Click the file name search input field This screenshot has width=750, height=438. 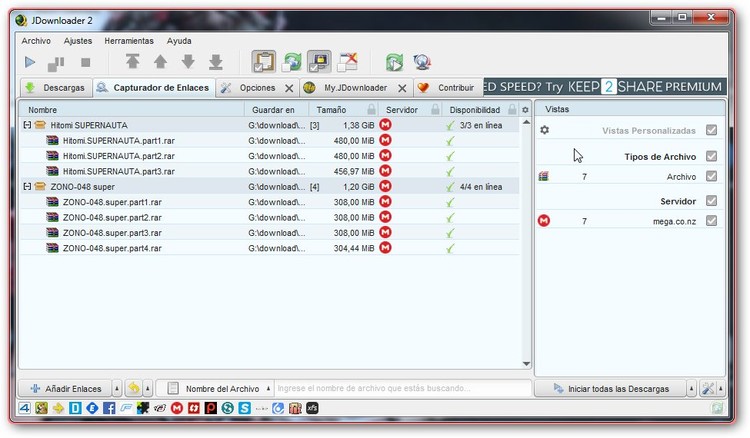pyautogui.click(x=403, y=388)
